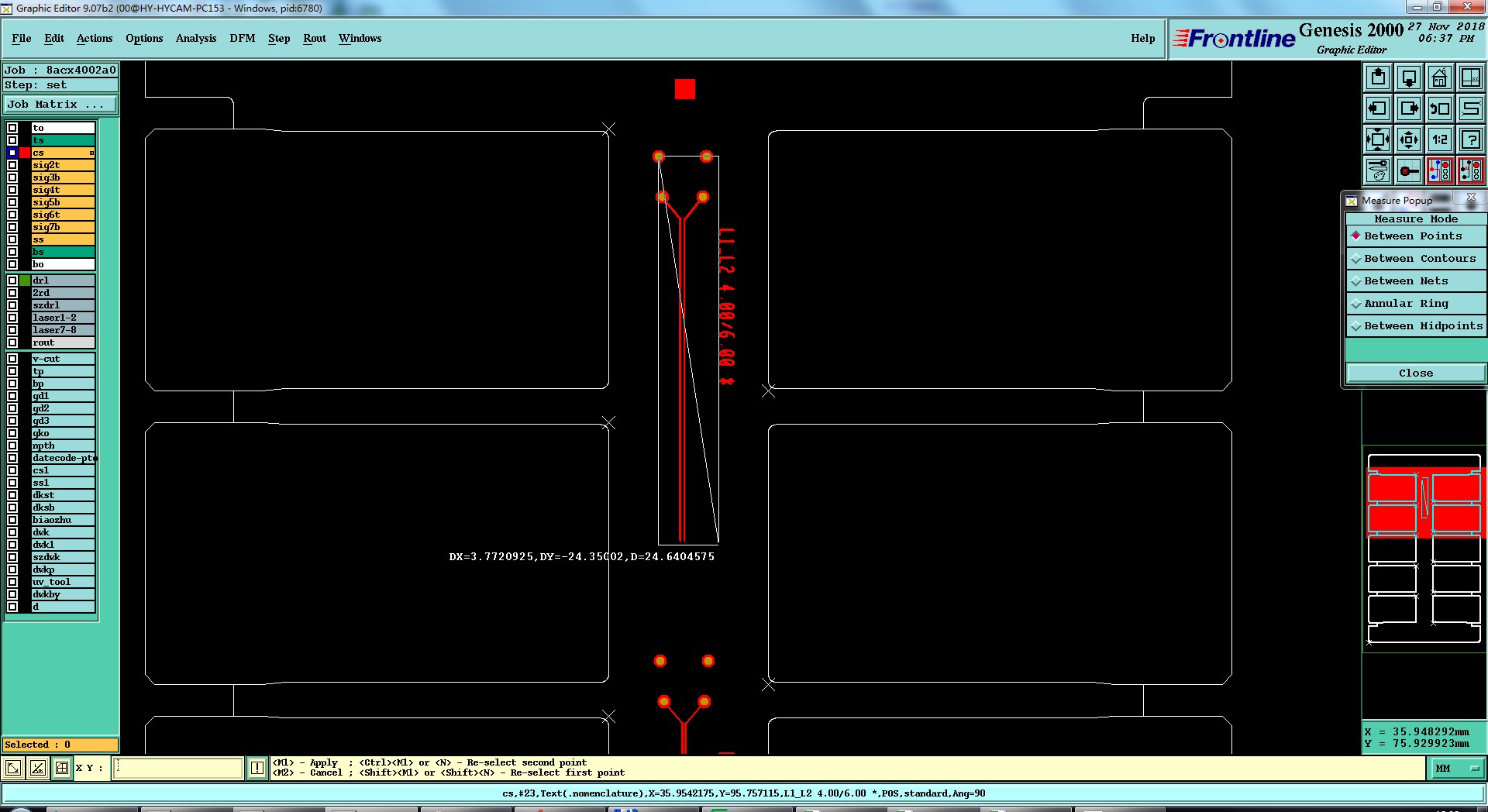Image resolution: width=1488 pixels, height=812 pixels.
Task: Click the diagonal arrow absolute coordinate icon
Action: pyautogui.click(x=13, y=768)
